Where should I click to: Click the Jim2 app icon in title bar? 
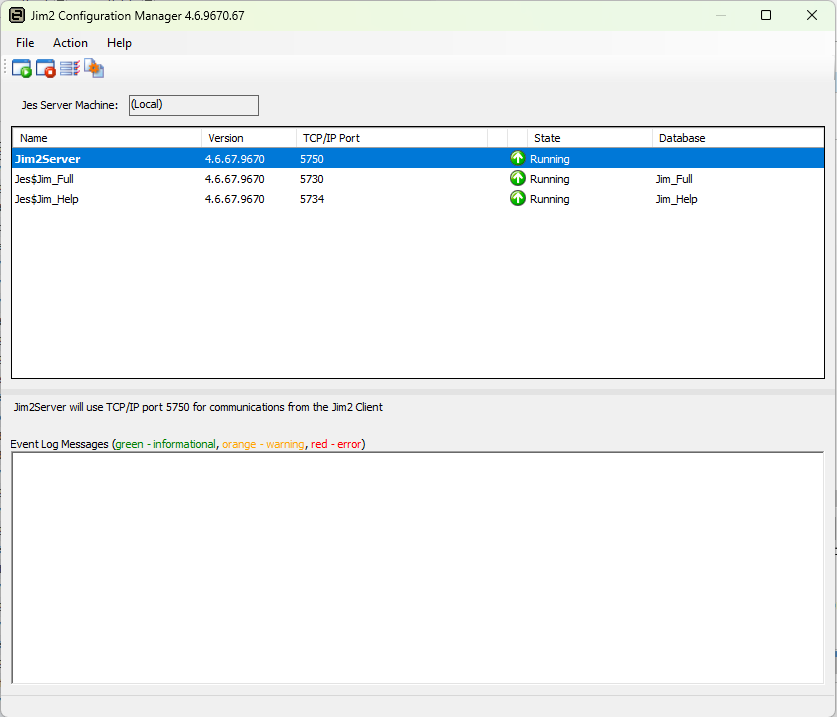[x=17, y=16]
